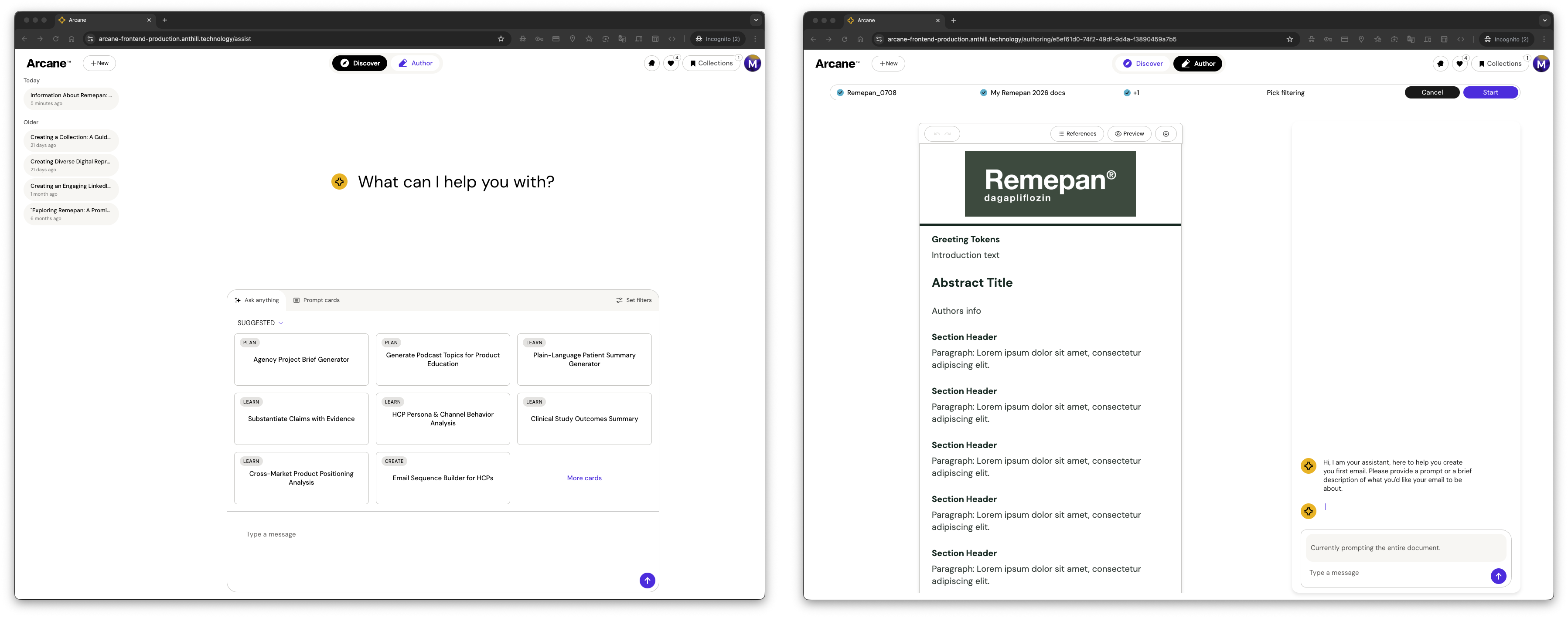Open the Pick filtering selector
1568x618 pixels.
pyautogui.click(x=1285, y=93)
